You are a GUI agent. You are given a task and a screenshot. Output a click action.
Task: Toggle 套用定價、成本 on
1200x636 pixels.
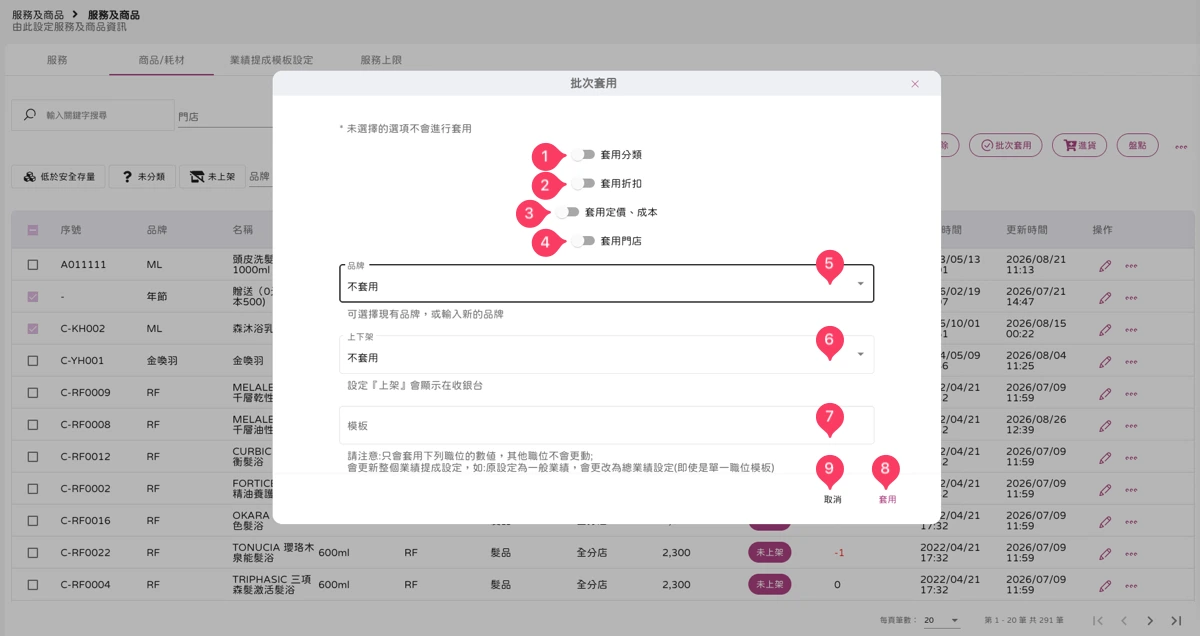coord(568,212)
